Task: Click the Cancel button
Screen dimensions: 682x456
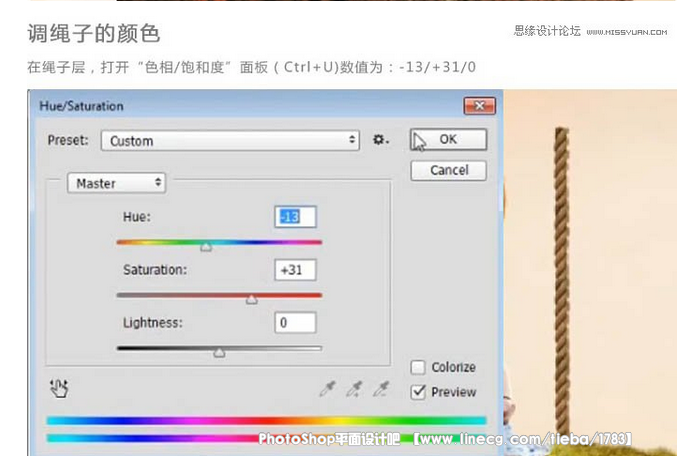Action: (448, 170)
